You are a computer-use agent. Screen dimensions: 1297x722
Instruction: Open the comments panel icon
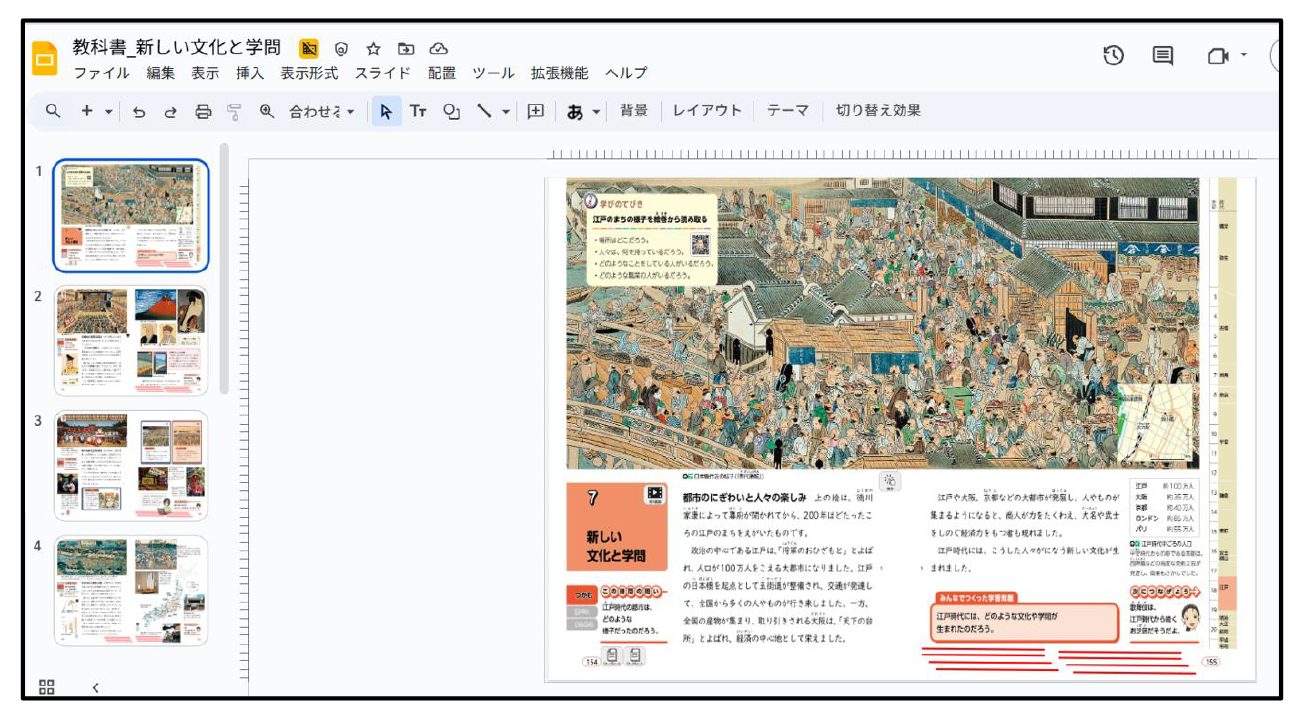point(1163,57)
